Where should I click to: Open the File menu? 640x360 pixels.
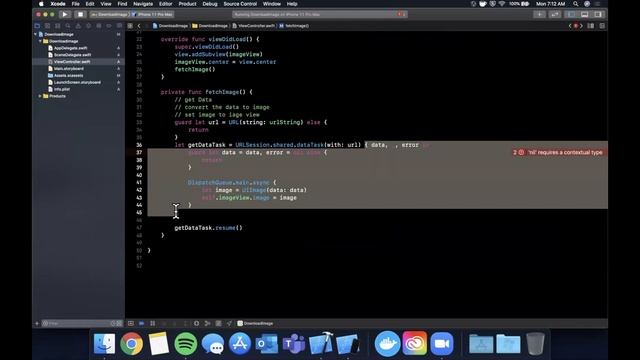76,4
